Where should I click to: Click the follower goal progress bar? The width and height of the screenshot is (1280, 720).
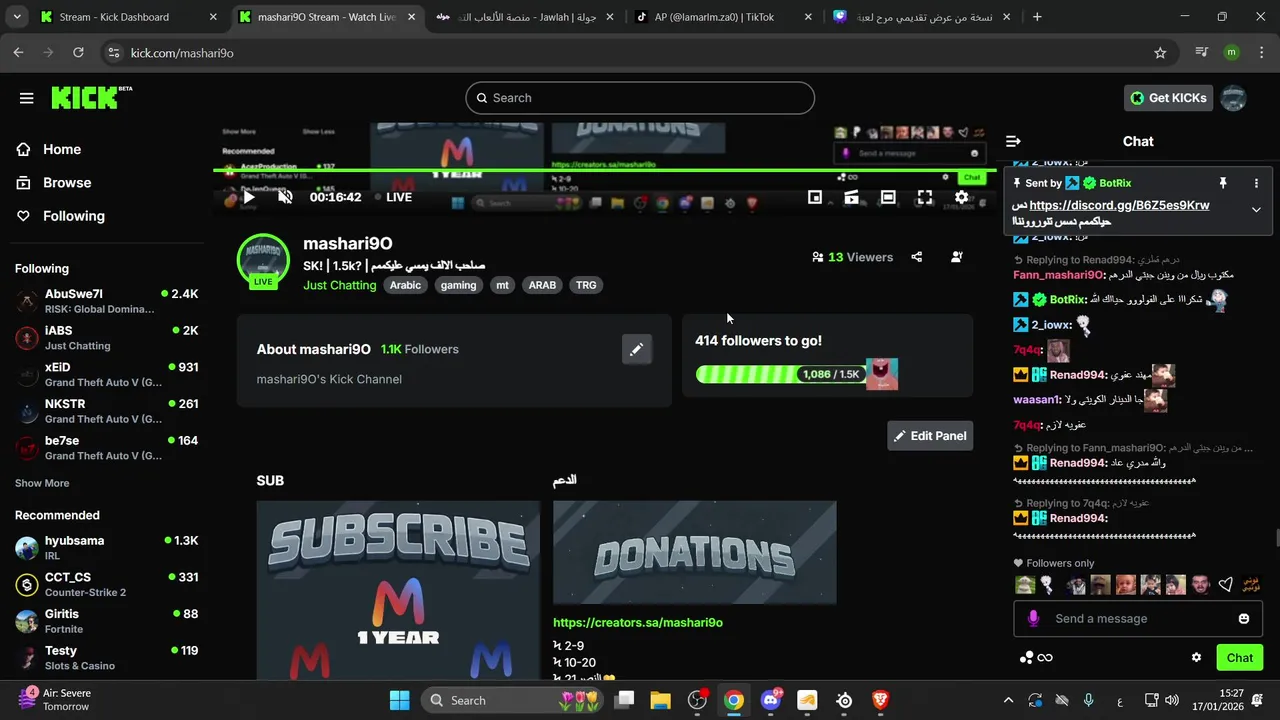pos(779,374)
